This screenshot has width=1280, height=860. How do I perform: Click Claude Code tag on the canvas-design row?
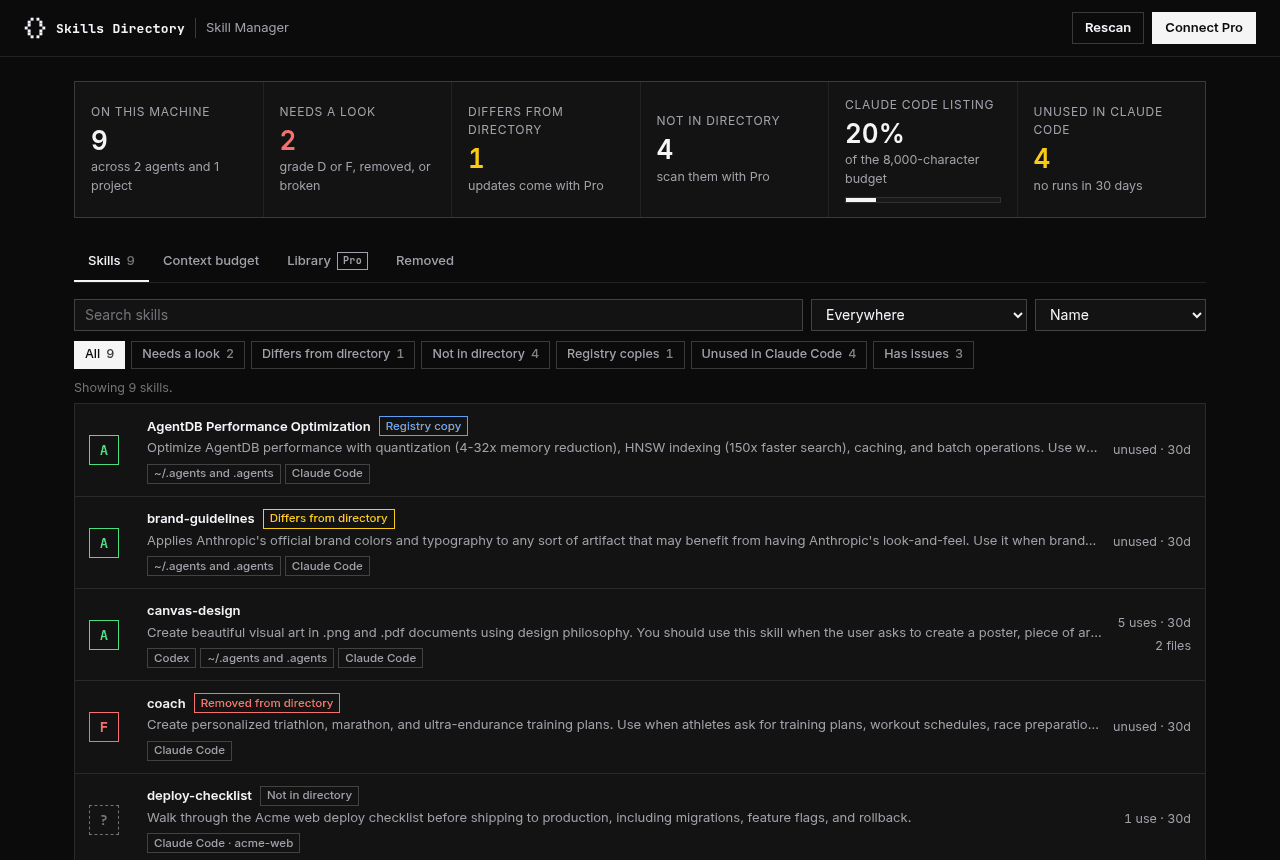[380, 658]
